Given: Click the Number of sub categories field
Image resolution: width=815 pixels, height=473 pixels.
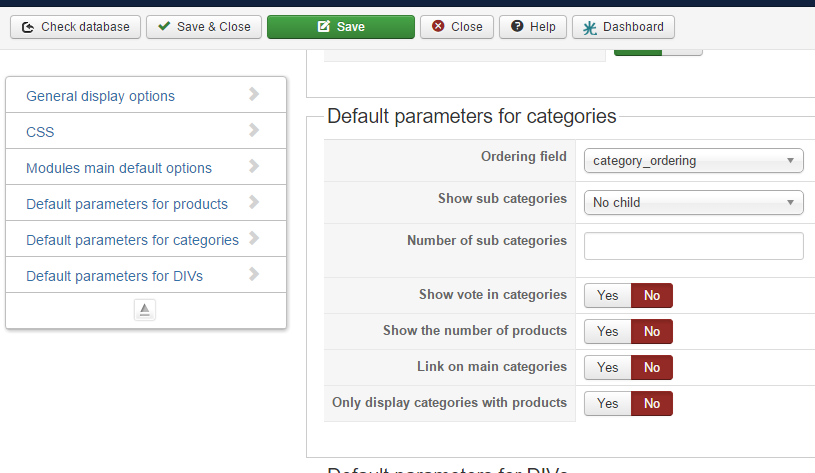Looking at the screenshot, I should tap(693, 246).
